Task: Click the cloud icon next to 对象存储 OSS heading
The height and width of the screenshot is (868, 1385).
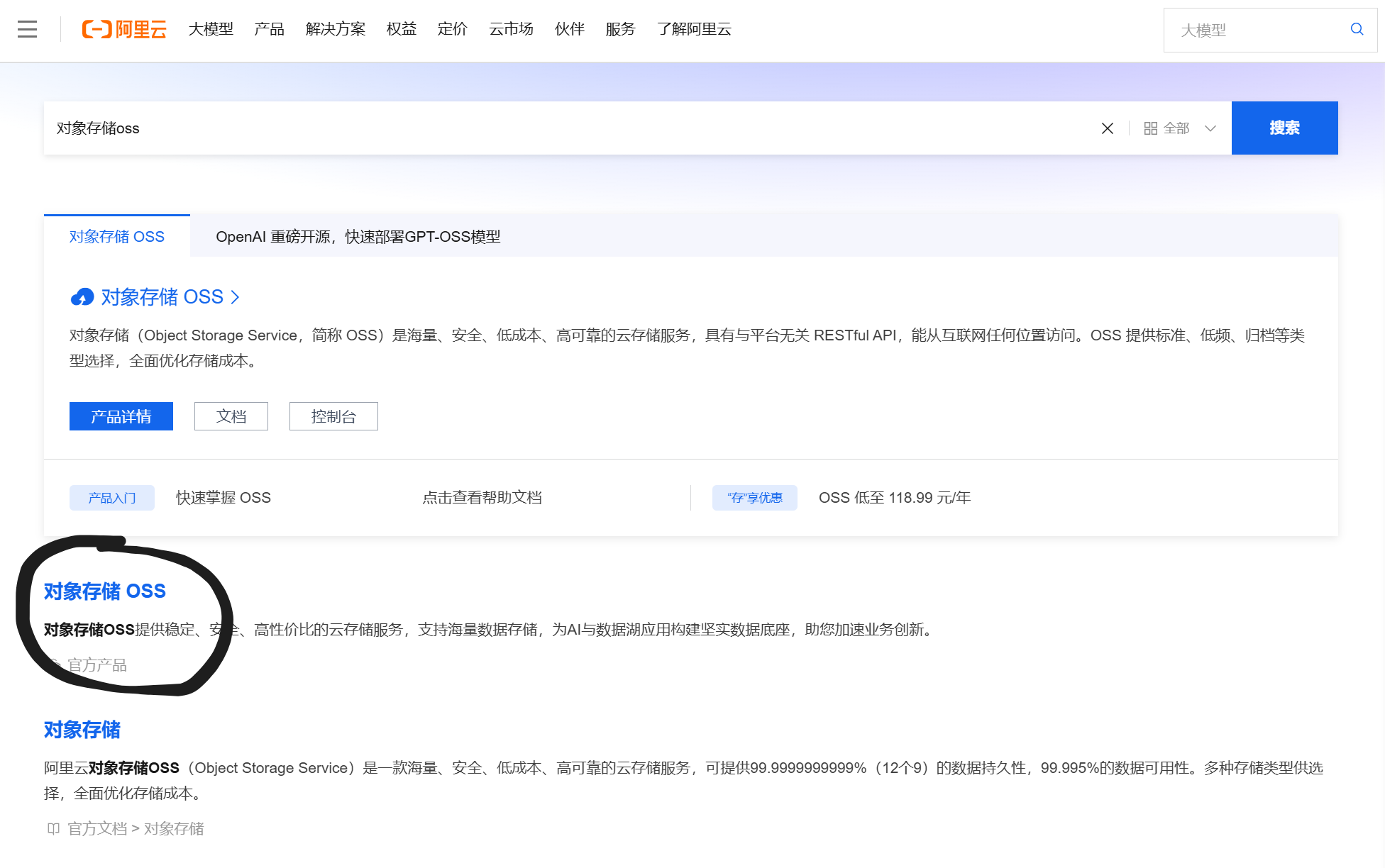Action: (82, 297)
